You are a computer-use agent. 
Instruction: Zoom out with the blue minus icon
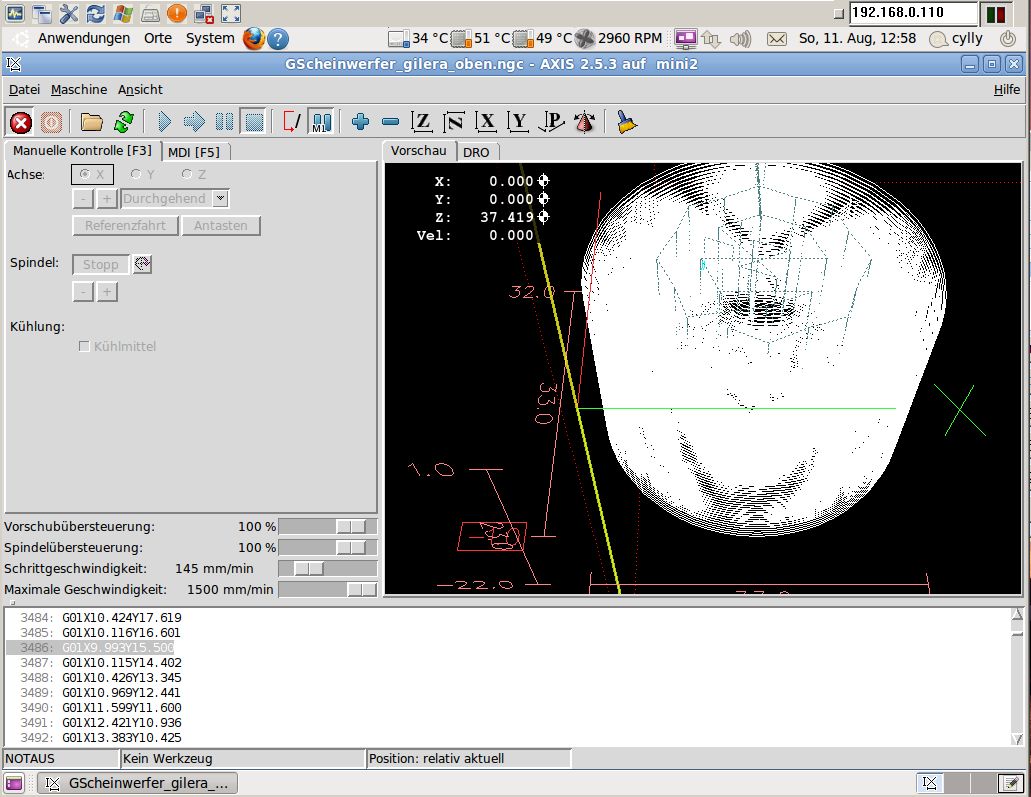click(x=391, y=122)
